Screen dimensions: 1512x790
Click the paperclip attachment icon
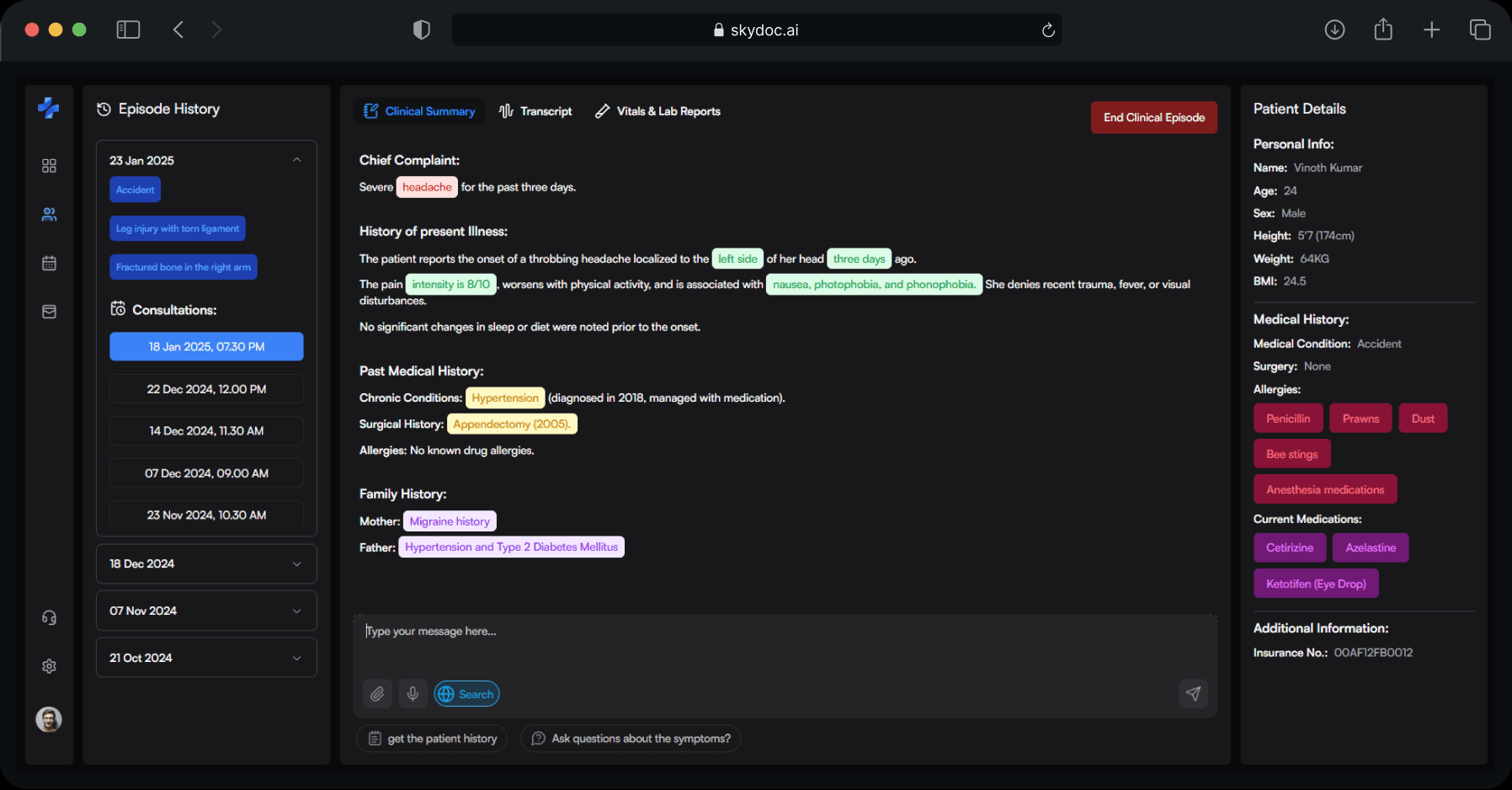coord(377,694)
